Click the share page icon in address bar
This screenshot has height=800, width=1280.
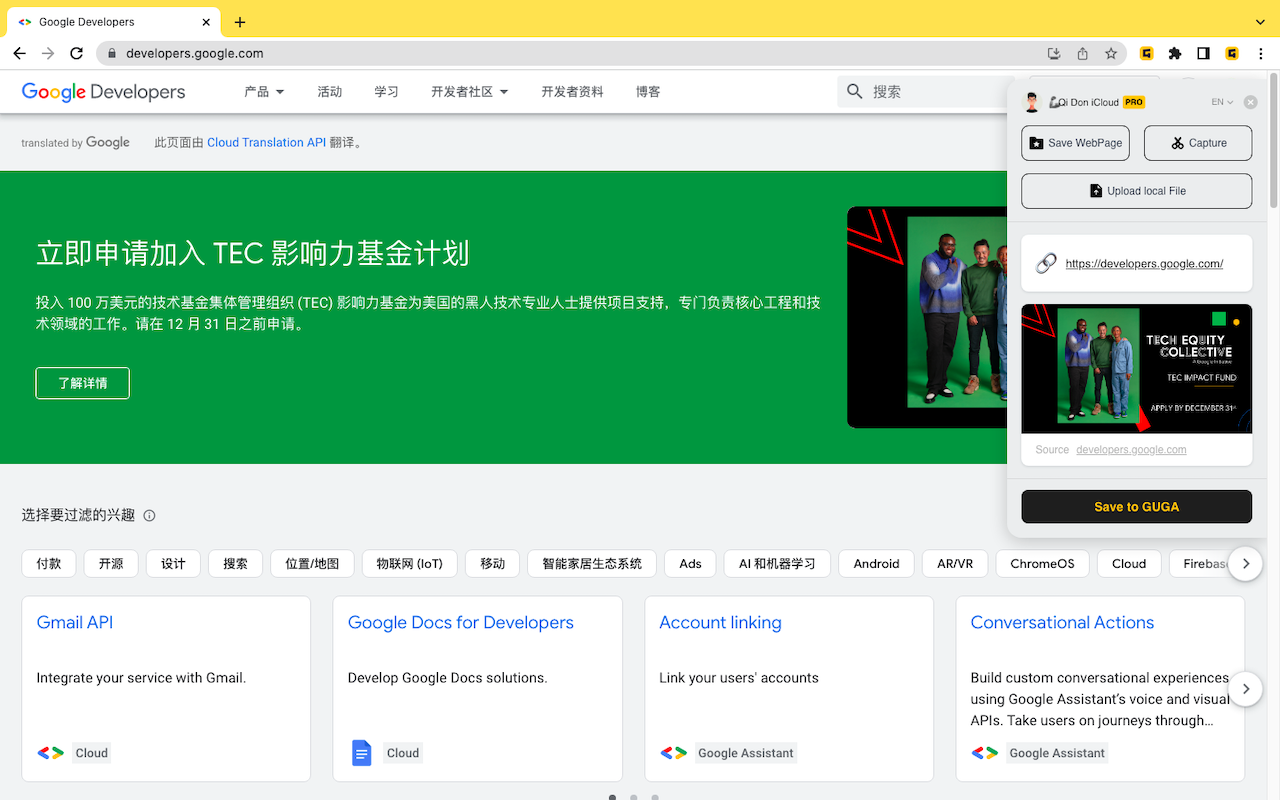pos(1082,53)
